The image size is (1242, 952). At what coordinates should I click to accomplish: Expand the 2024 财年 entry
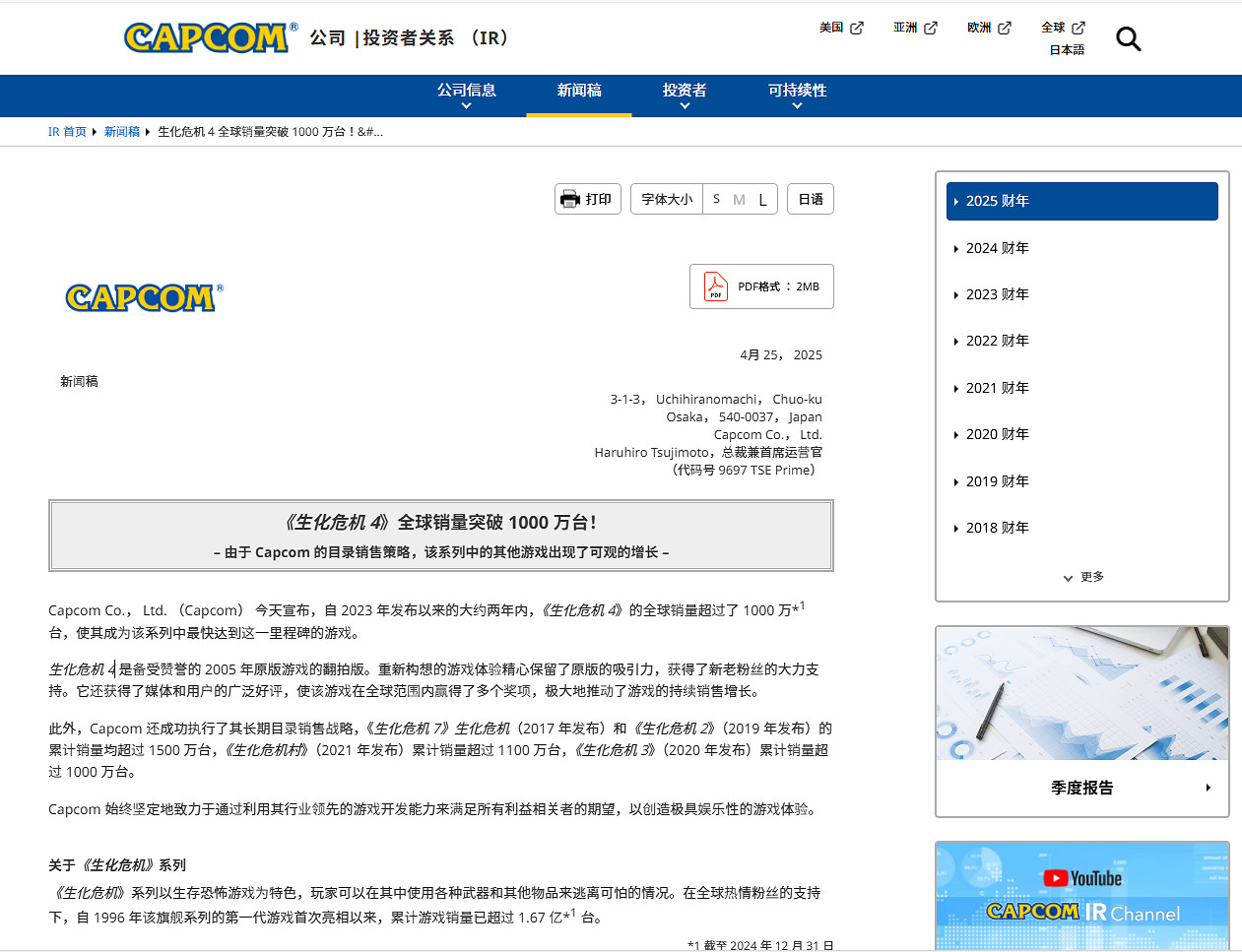click(998, 247)
